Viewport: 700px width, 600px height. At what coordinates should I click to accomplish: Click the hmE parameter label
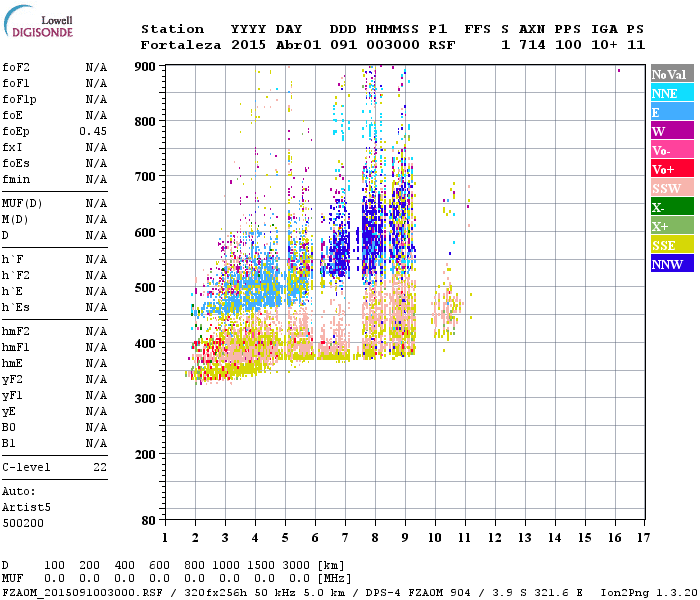[12, 363]
